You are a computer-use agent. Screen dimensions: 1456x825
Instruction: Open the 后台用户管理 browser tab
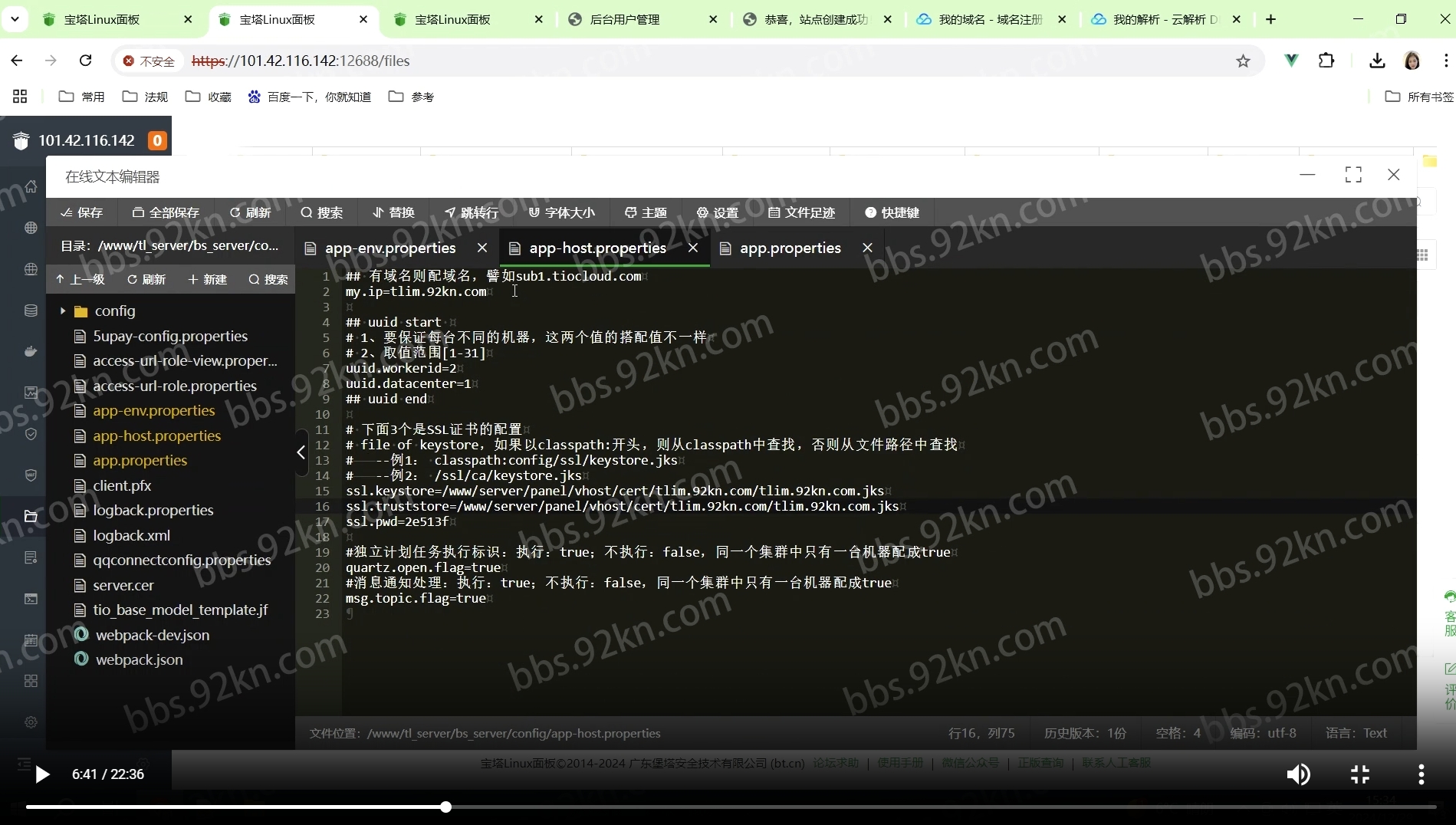pyautogui.click(x=642, y=19)
